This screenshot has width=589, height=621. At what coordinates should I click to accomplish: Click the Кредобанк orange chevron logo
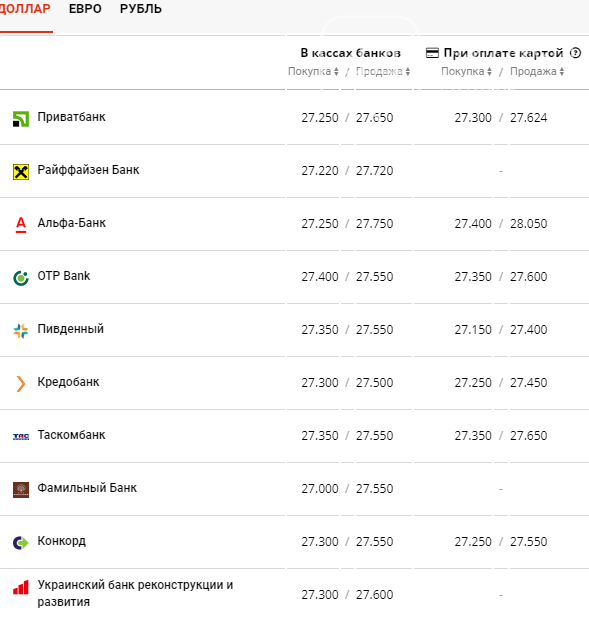[21, 384]
